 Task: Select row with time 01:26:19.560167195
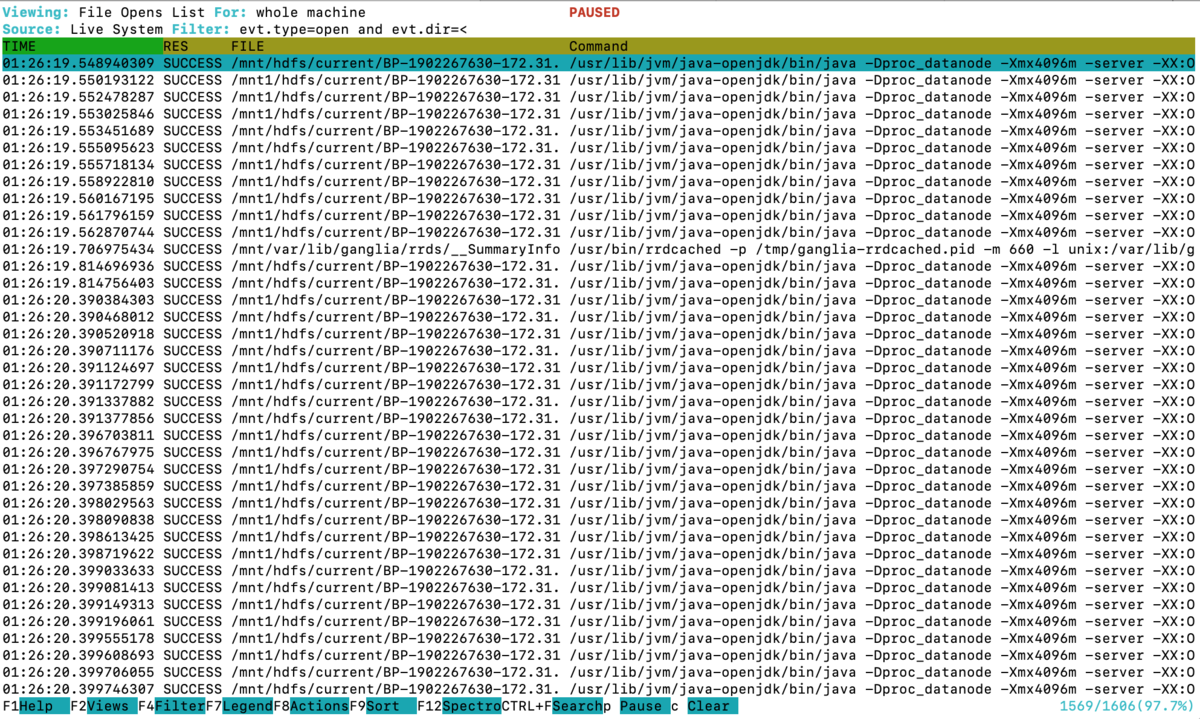[x=600, y=198]
